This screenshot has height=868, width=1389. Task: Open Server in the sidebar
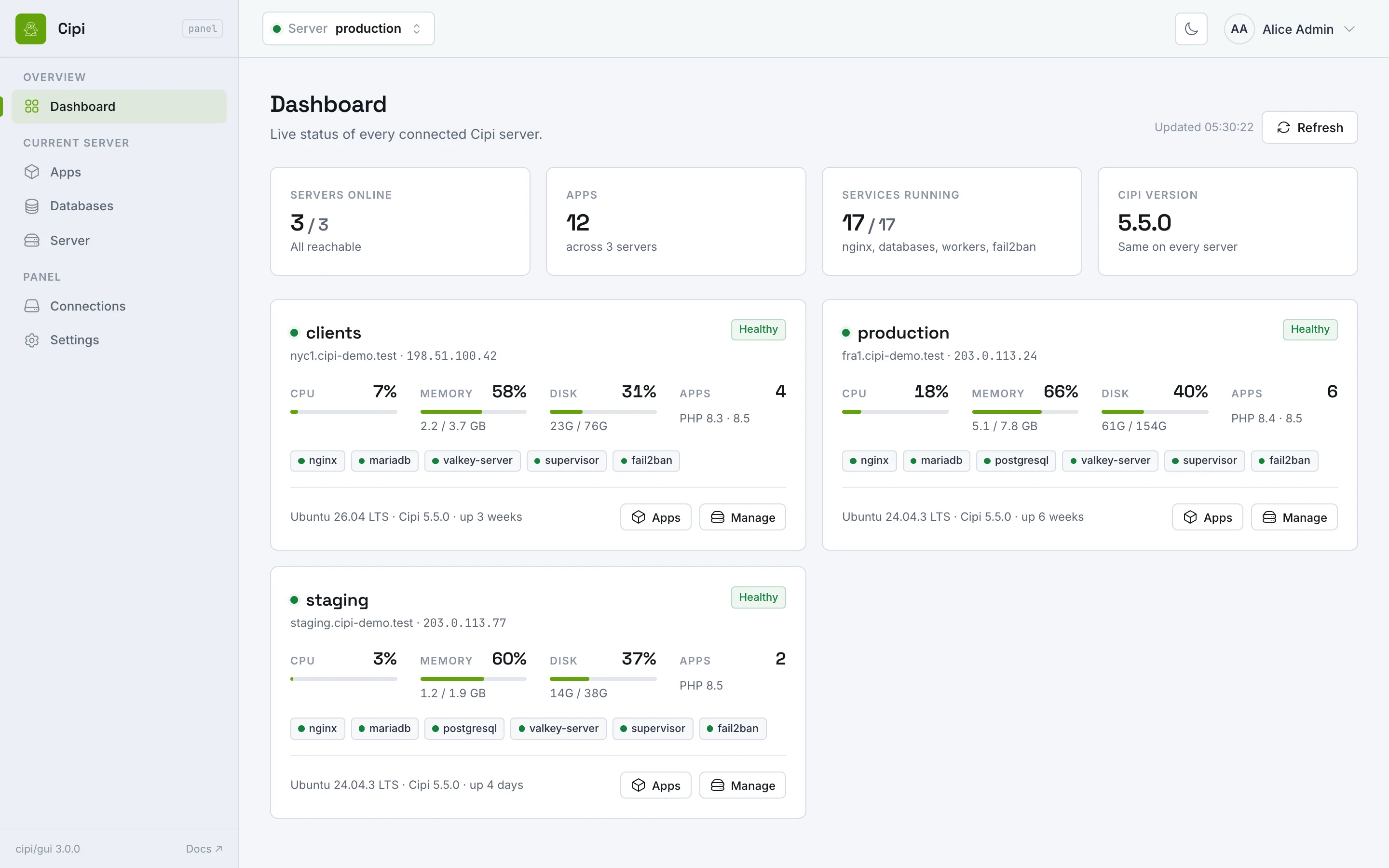(x=119, y=241)
